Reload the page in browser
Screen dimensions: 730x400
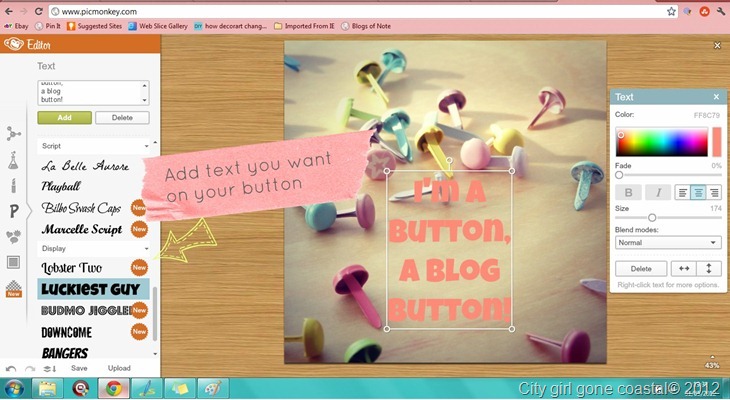point(39,11)
